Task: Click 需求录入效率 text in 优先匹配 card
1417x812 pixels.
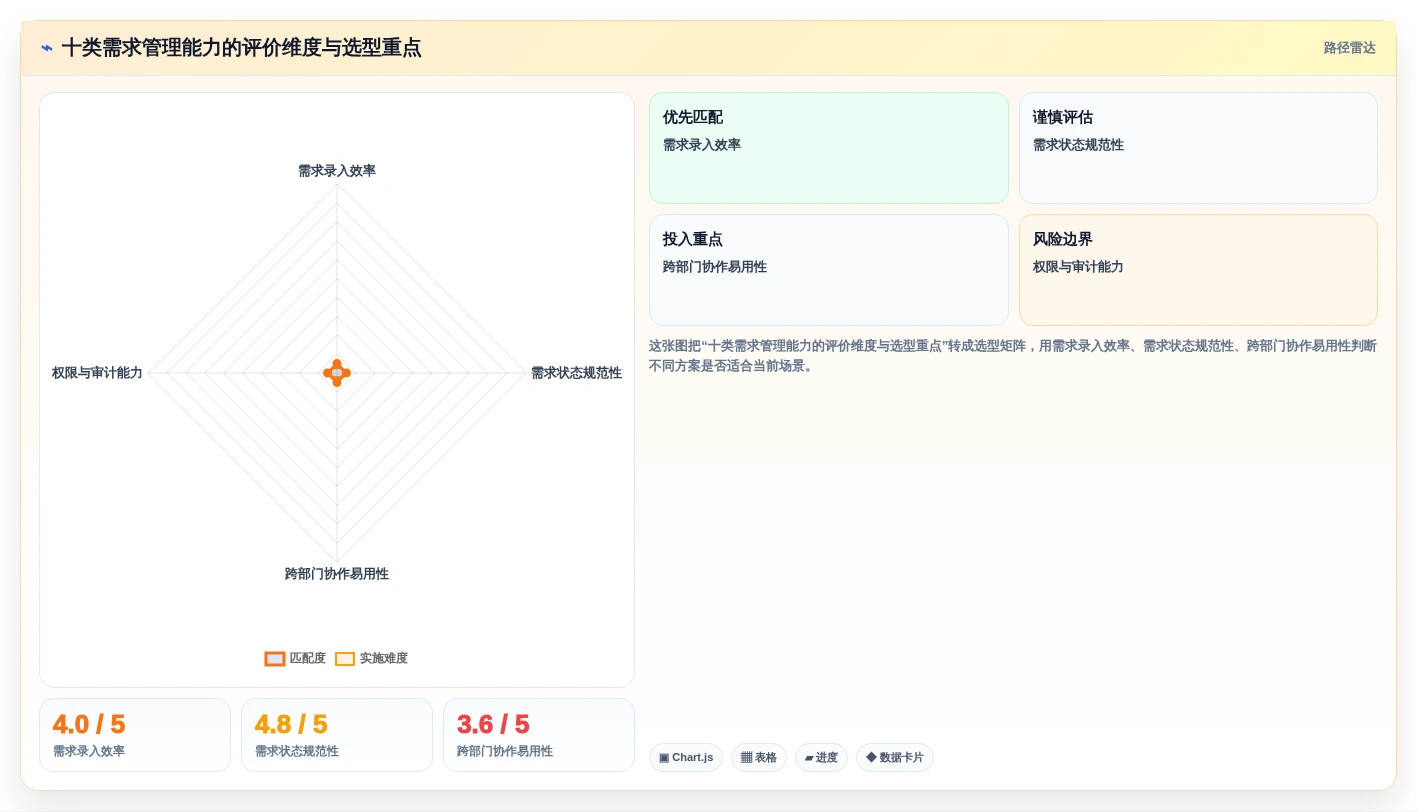Action: [x=702, y=145]
